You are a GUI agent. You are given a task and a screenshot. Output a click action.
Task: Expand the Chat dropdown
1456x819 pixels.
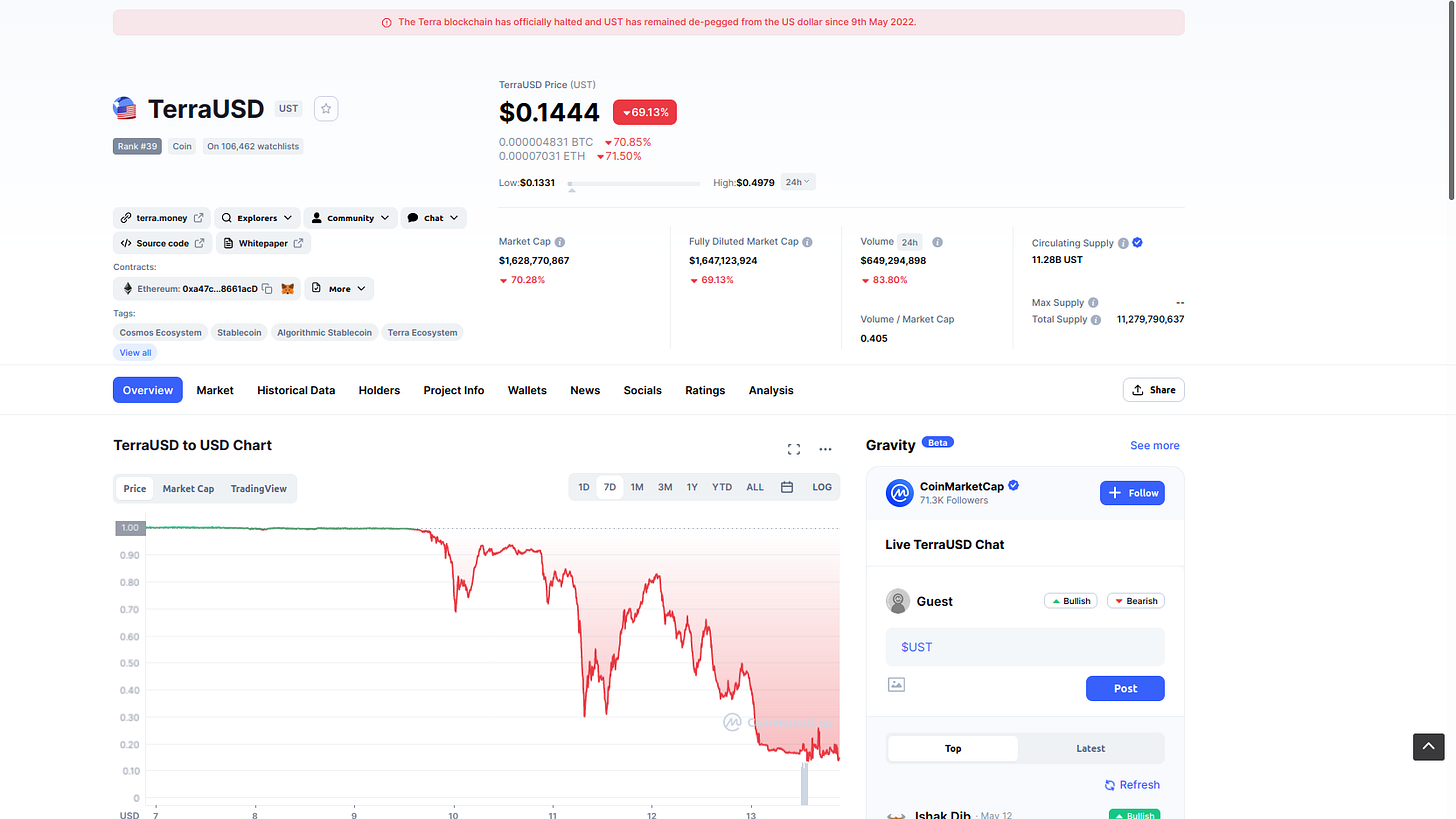(433, 218)
